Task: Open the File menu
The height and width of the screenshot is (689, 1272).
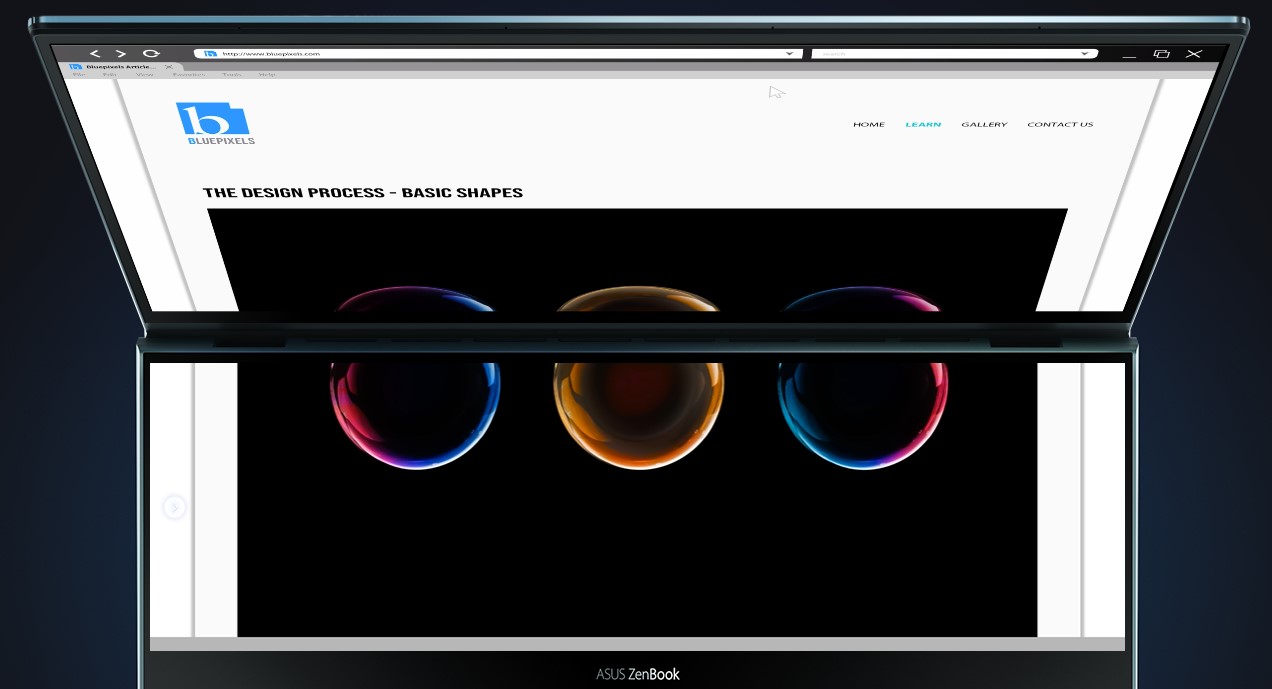Action: [78, 75]
